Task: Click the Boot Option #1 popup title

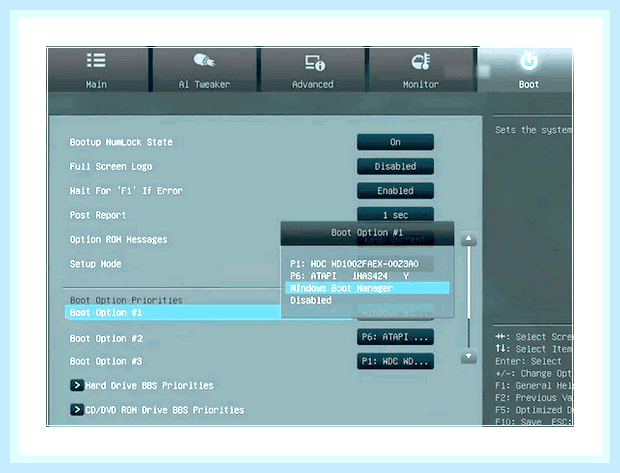Action: 367,233
